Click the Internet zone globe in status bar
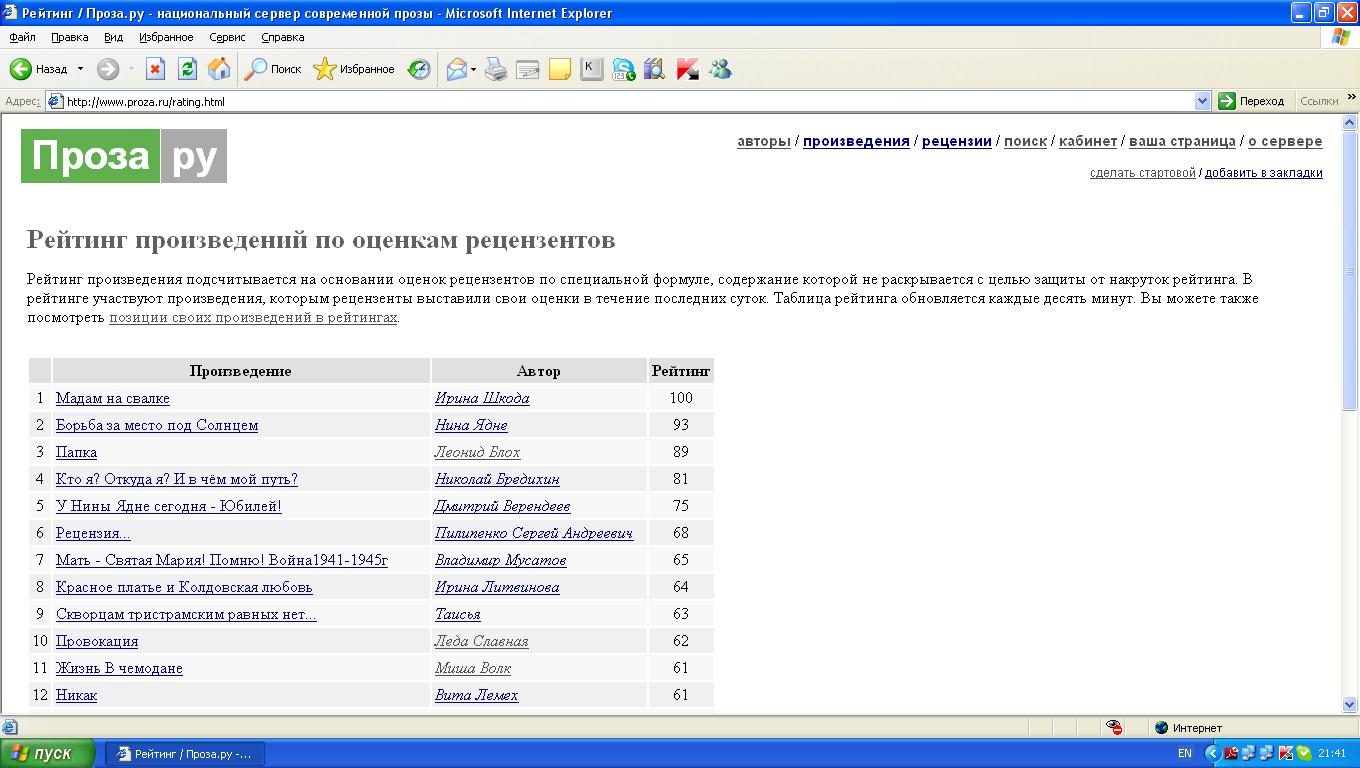 (1161, 727)
